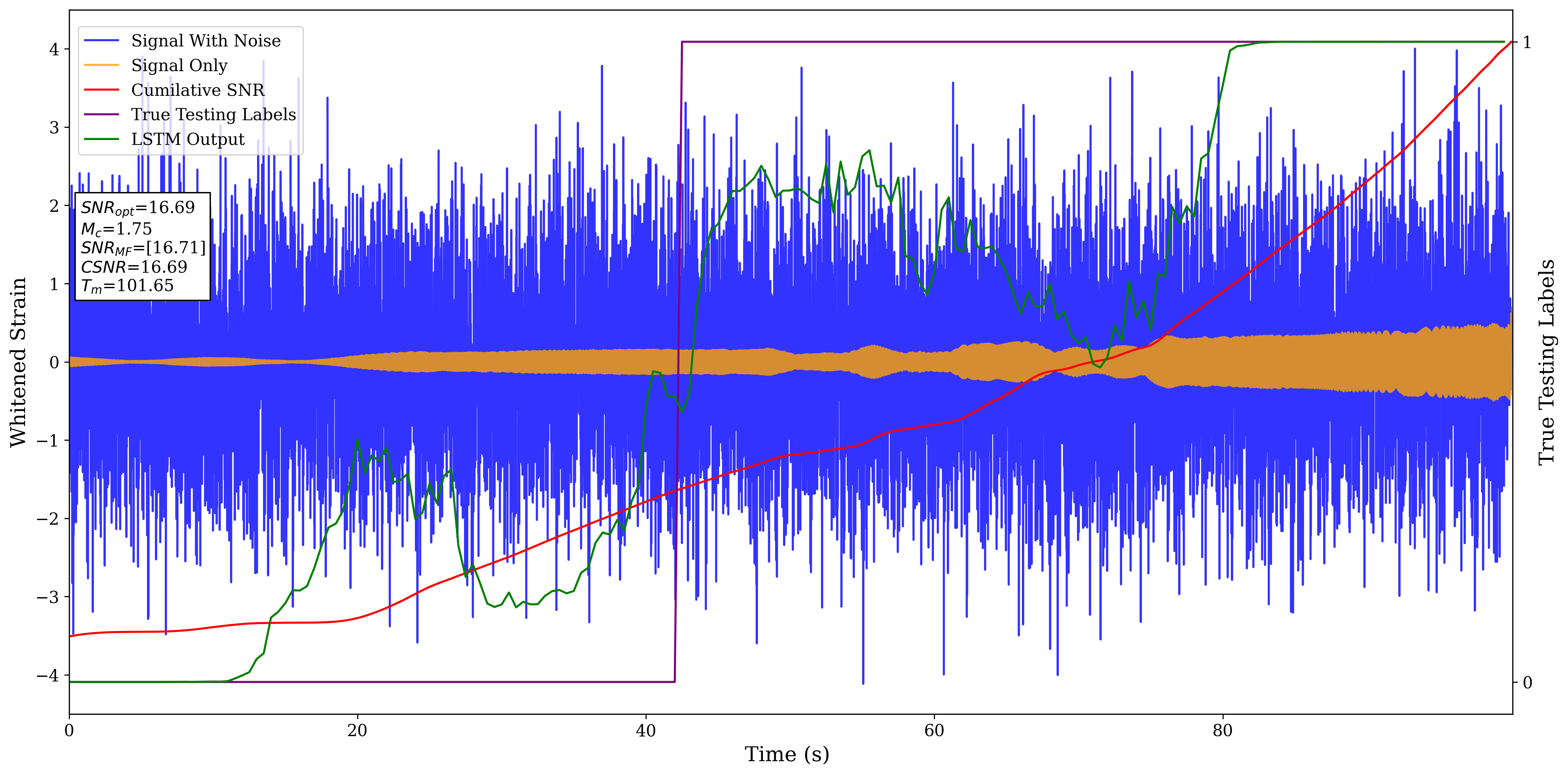The width and height of the screenshot is (1568, 775).
Task: Click the orange Signal Only legend line
Action: 101,65
